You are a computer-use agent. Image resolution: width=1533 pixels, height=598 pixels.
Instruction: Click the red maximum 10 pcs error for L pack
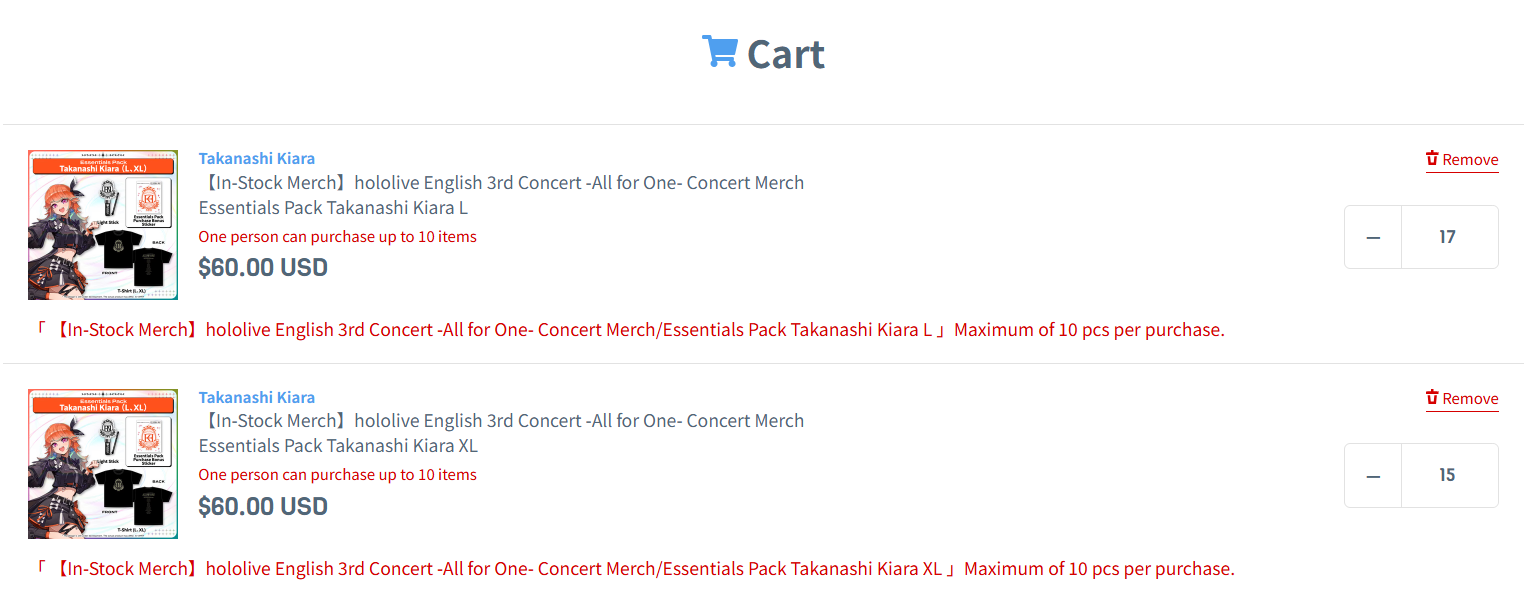(x=629, y=330)
